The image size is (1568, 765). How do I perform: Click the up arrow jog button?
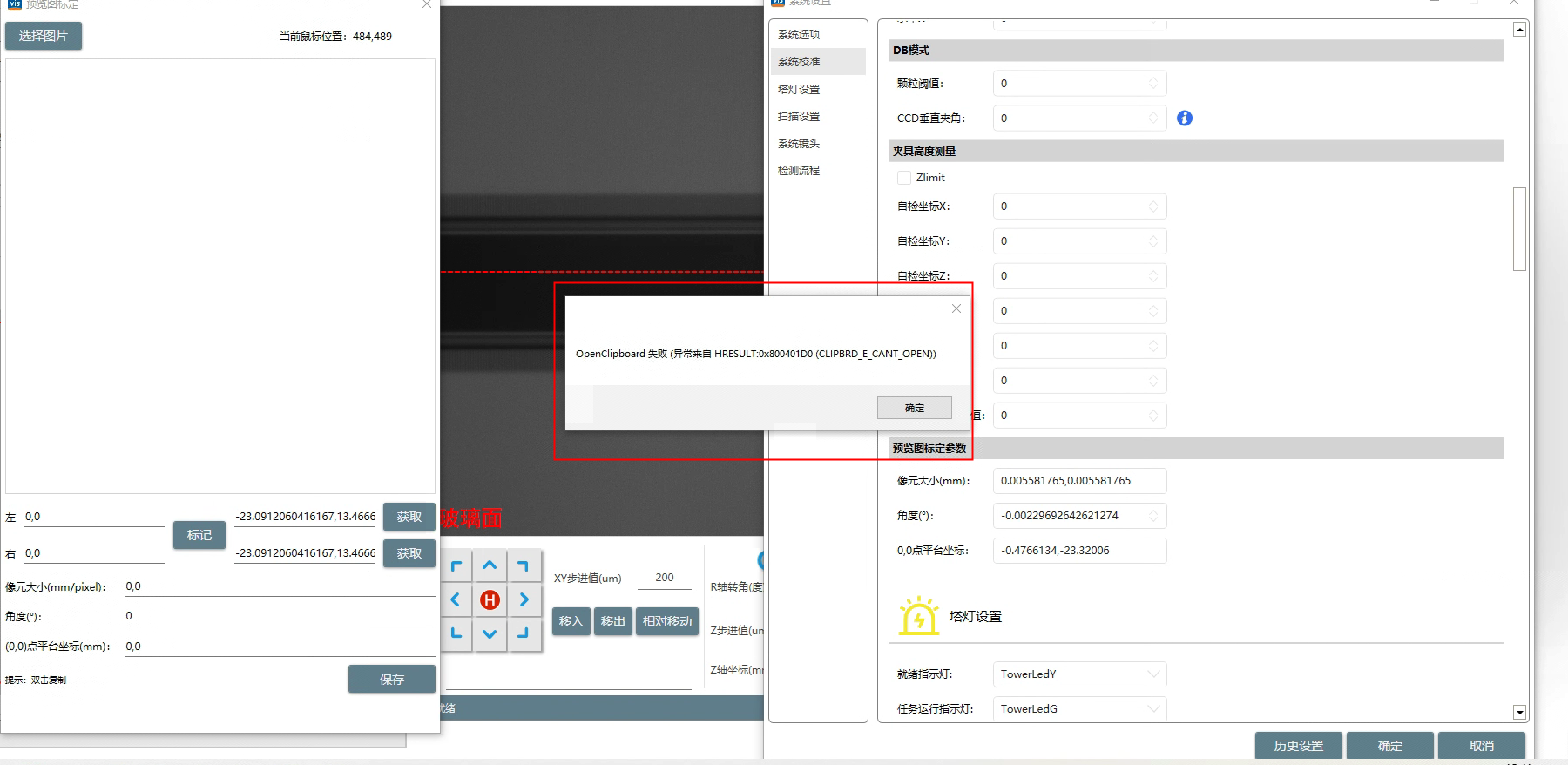click(490, 566)
